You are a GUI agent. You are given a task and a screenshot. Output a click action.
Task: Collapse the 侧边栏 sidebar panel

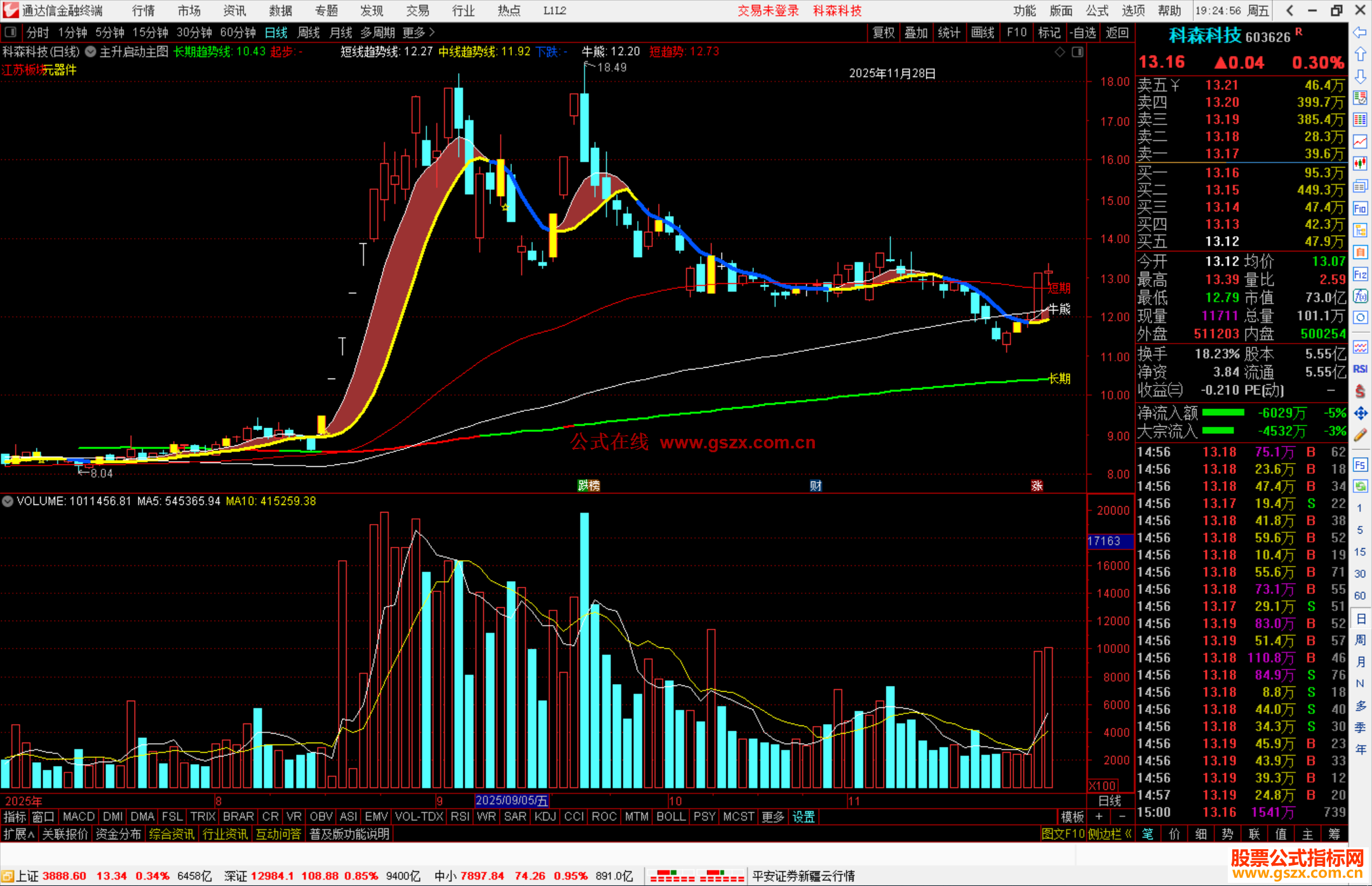click(x=1110, y=834)
